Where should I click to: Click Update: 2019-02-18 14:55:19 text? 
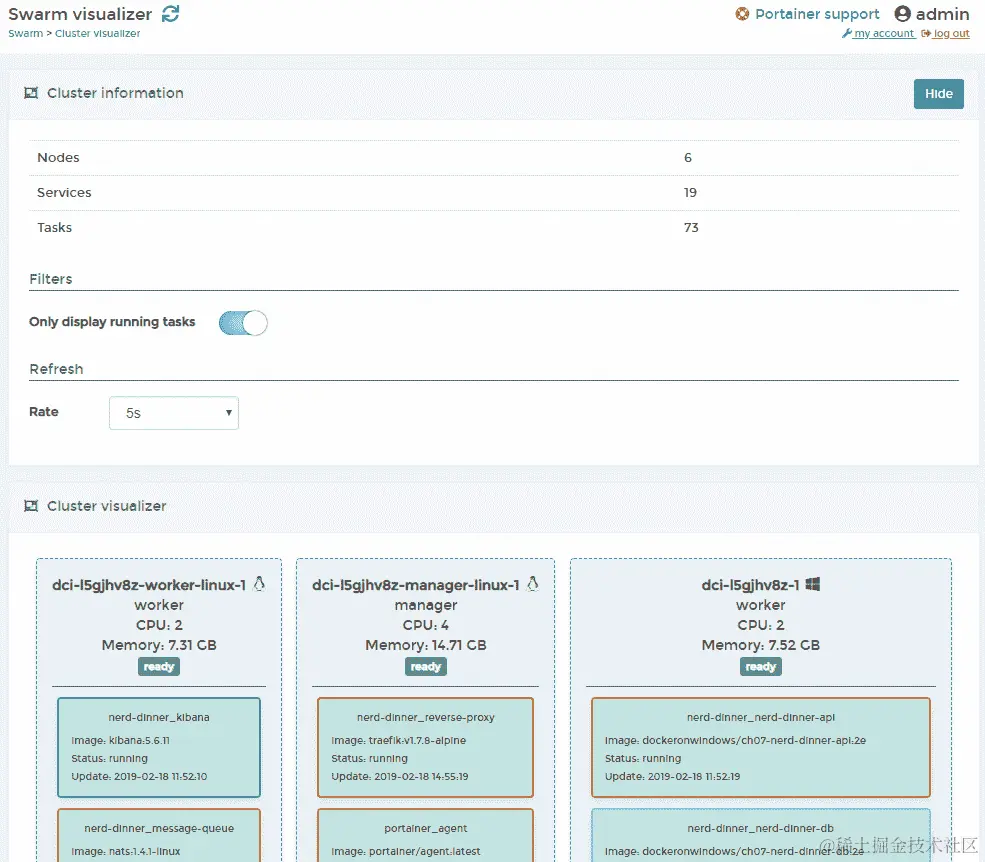400,777
